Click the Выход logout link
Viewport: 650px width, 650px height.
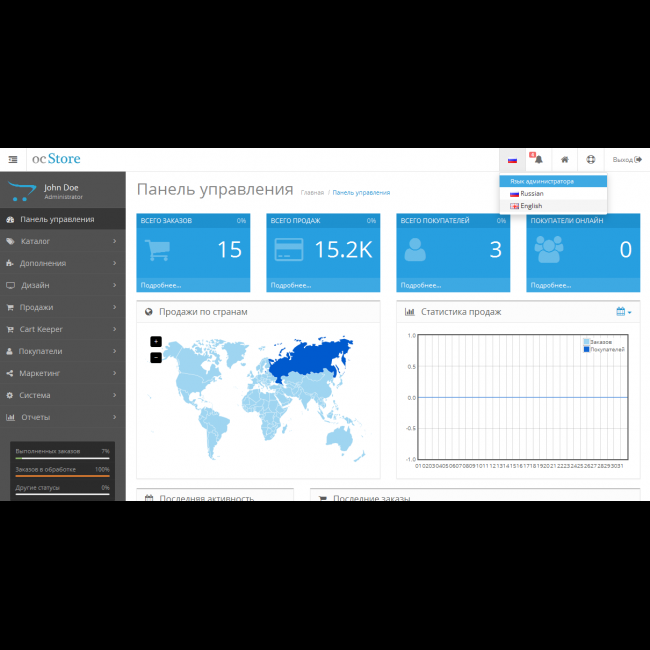coord(627,159)
